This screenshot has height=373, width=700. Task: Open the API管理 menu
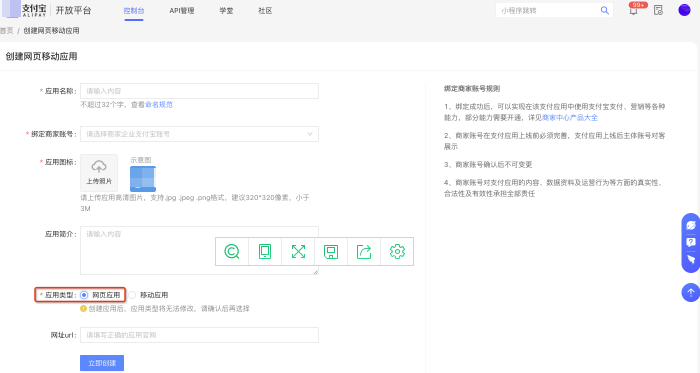coord(182,11)
